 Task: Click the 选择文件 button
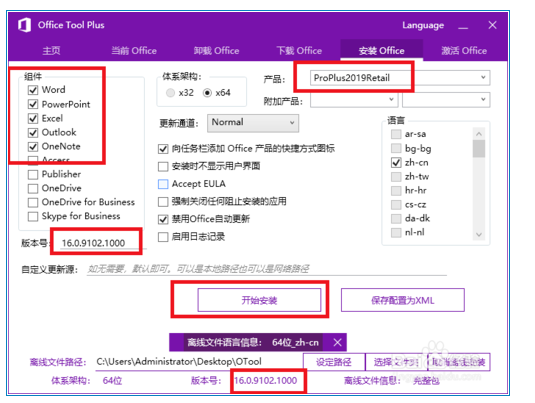(396, 362)
